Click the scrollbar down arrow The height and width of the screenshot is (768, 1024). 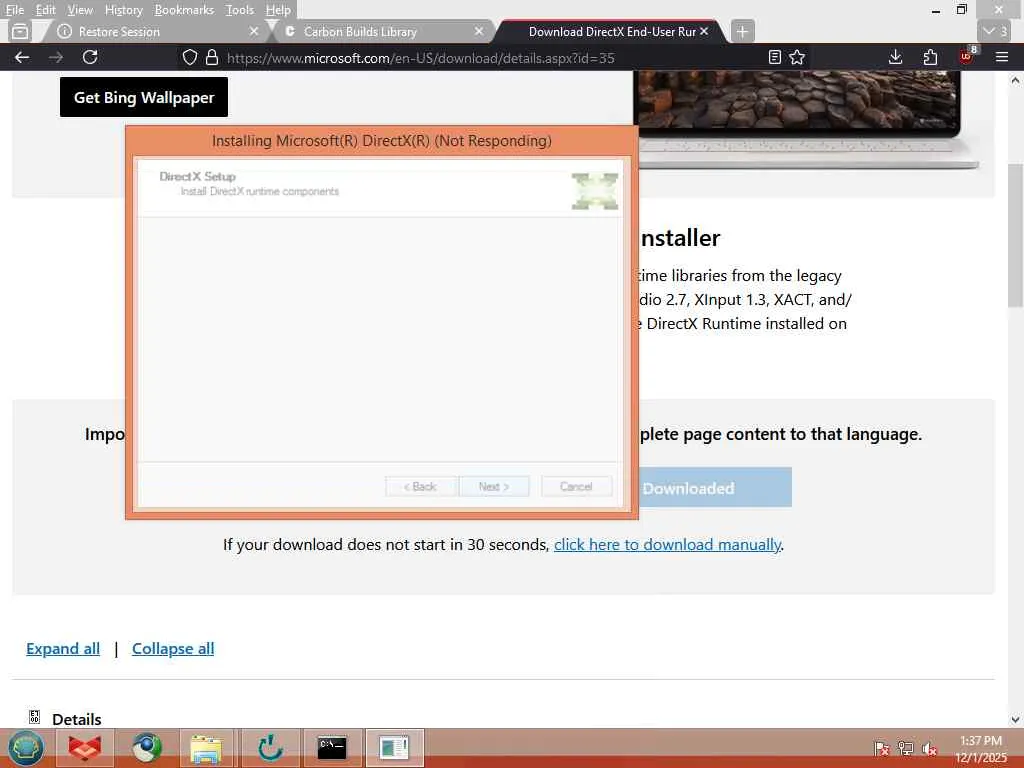tap(1015, 720)
